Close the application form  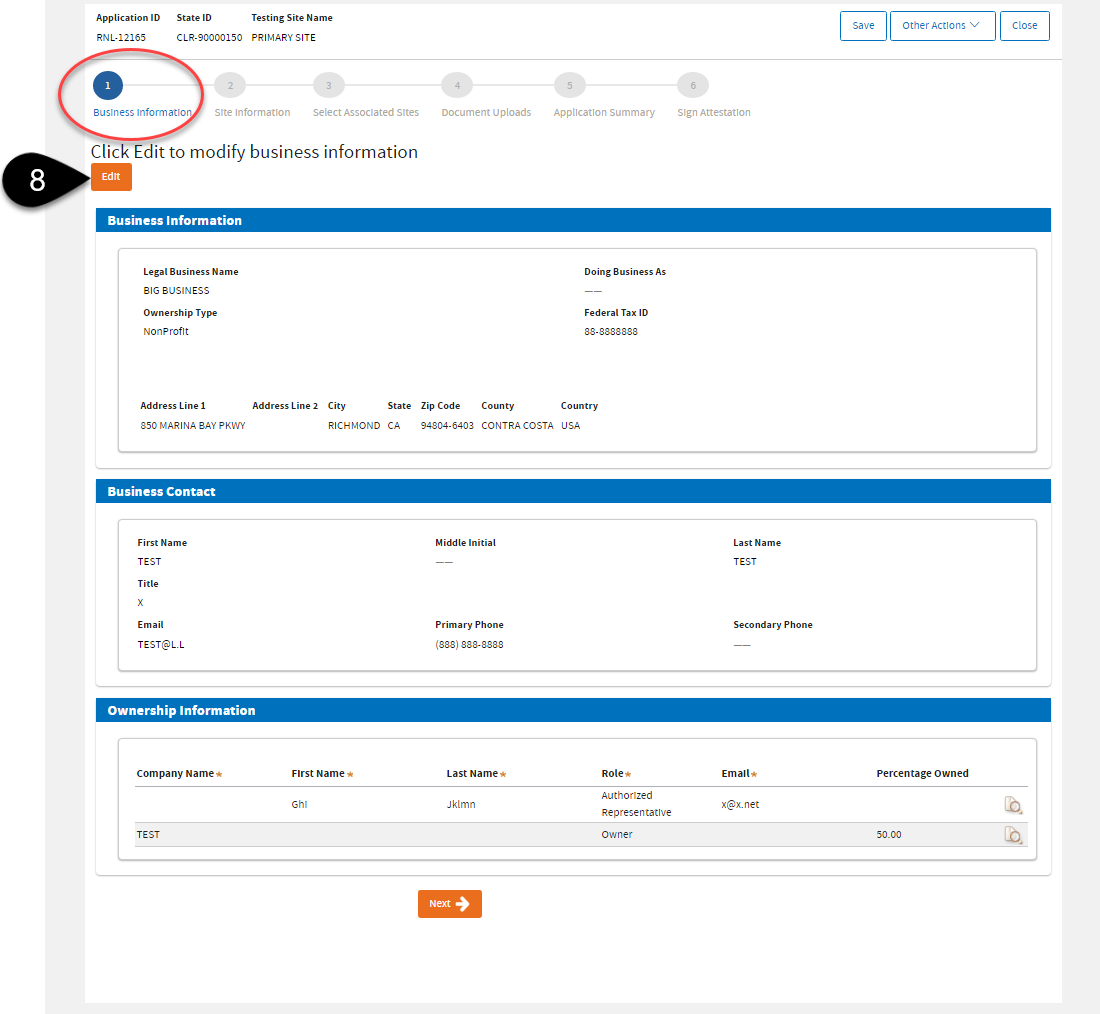[x=1024, y=25]
